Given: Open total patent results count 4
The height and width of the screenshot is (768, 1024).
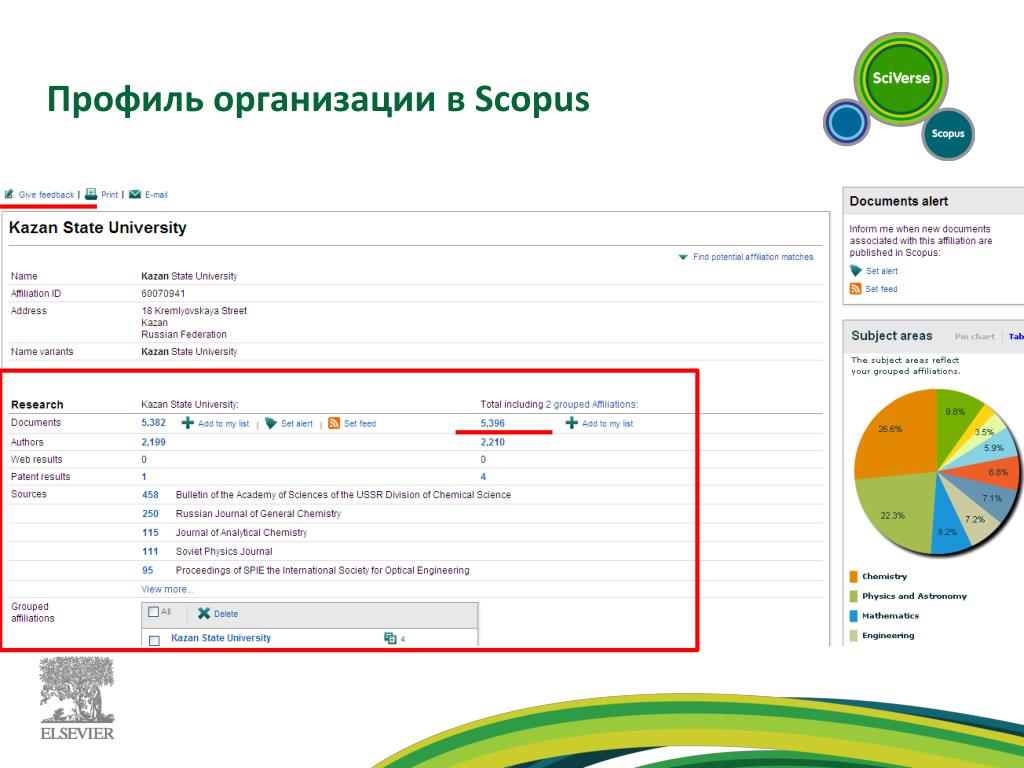Looking at the screenshot, I should pyautogui.click(x=483, y=477).
